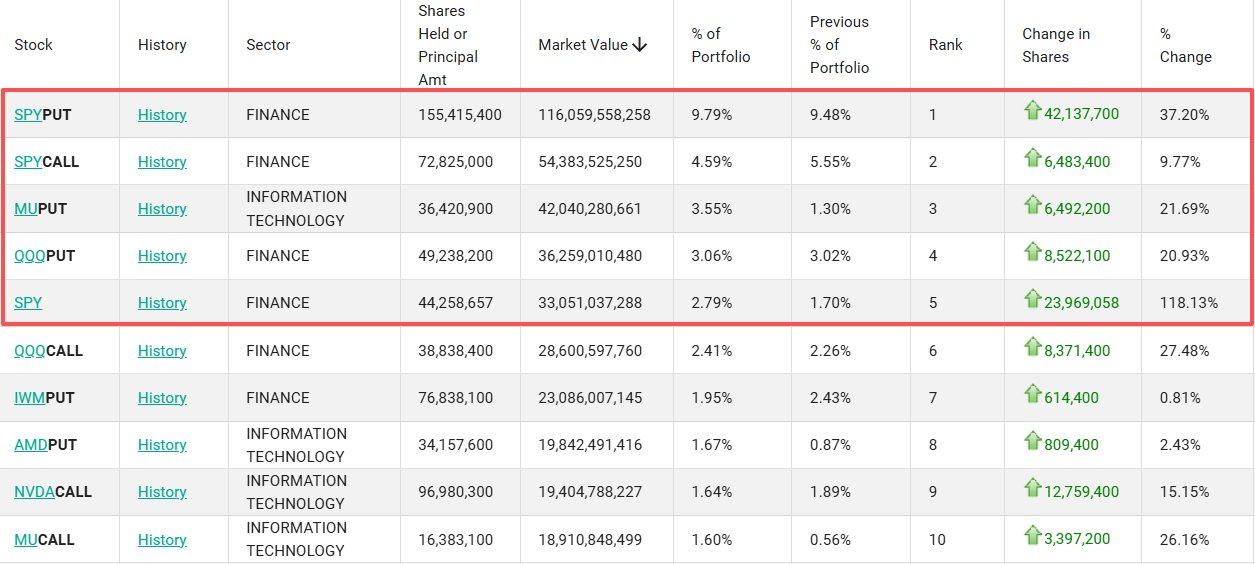Select change in shares 42,137,700
This screenshot has height=564, width=1255.
pyautogui.click(x=1081, y=114)
